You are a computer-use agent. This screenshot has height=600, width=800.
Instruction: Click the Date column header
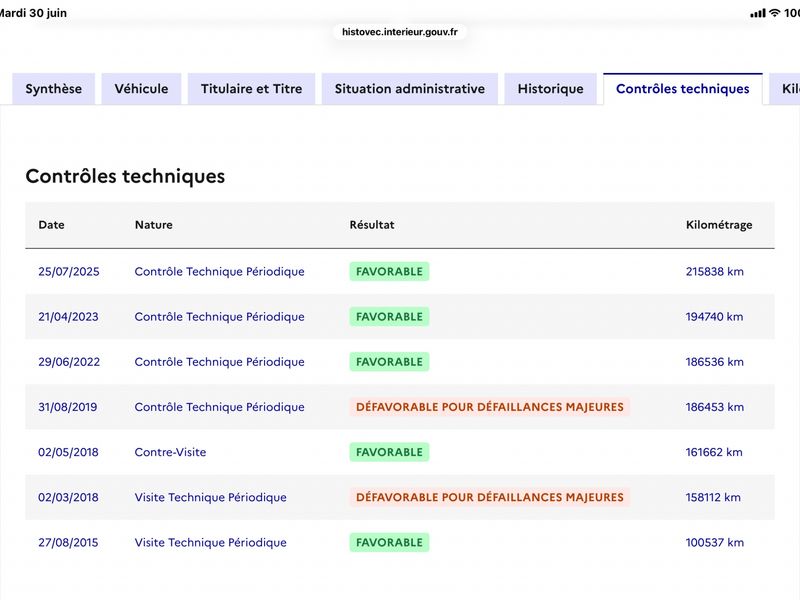click(52, 225)
